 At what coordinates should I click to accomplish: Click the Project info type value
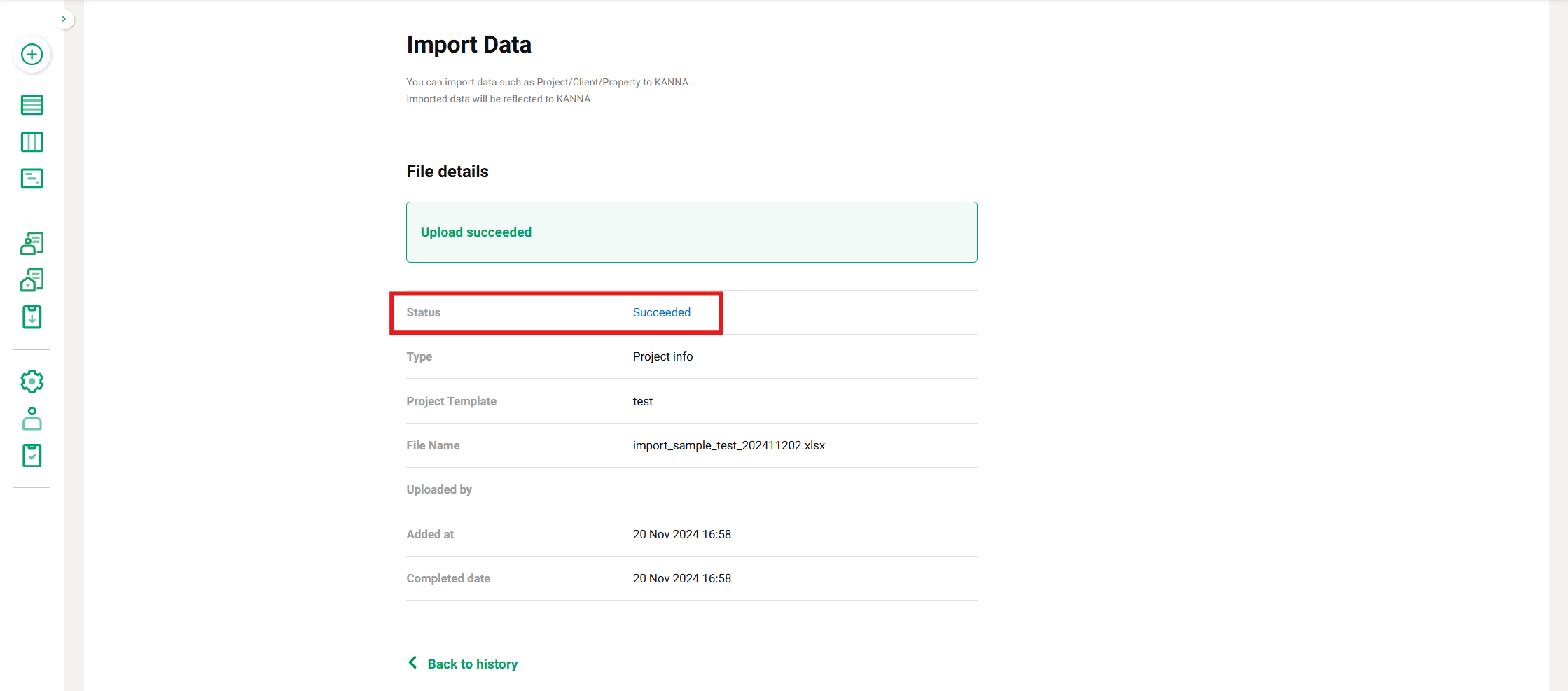pos(662,356)
